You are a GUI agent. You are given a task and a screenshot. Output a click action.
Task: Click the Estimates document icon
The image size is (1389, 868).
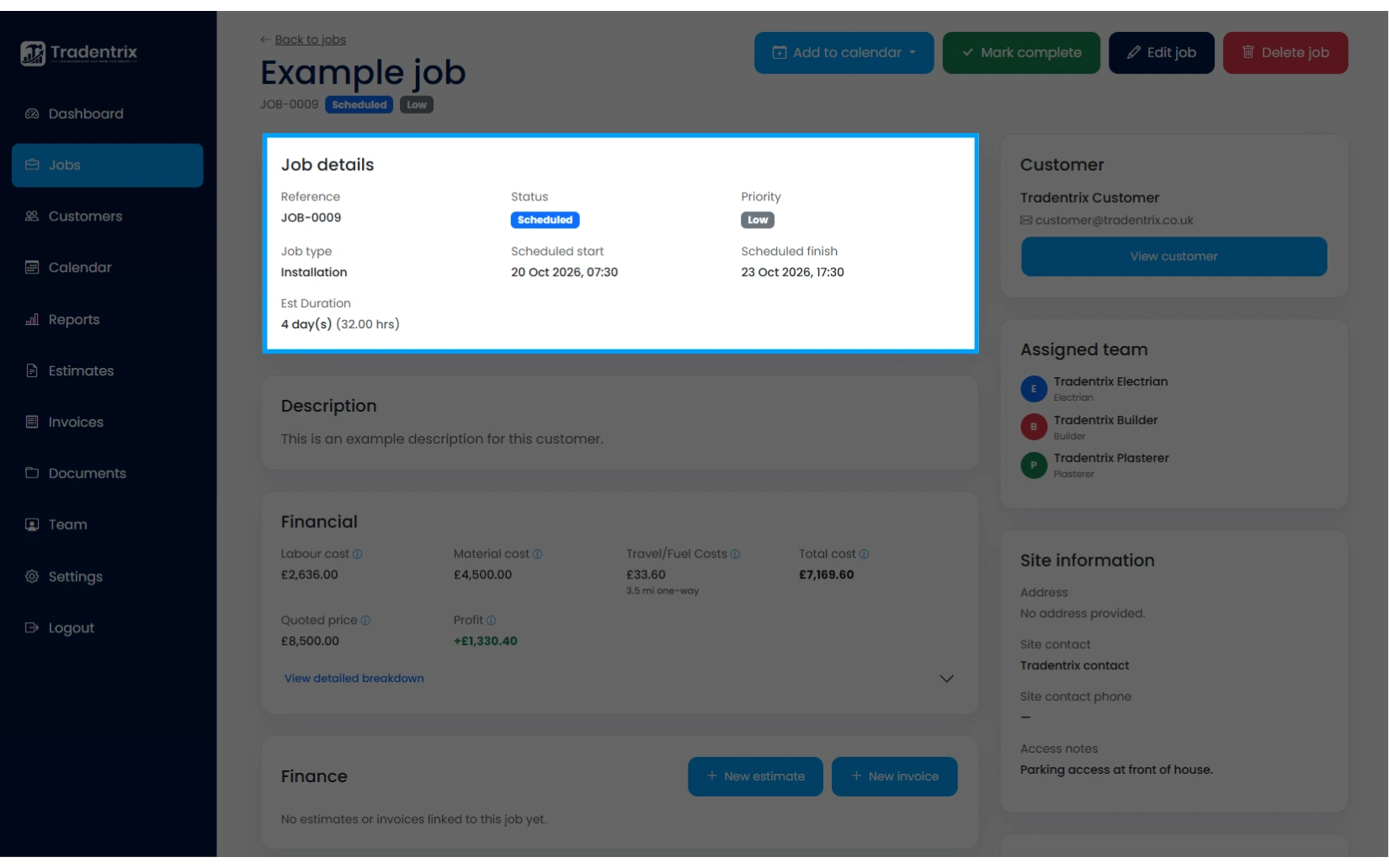(32, 371)
